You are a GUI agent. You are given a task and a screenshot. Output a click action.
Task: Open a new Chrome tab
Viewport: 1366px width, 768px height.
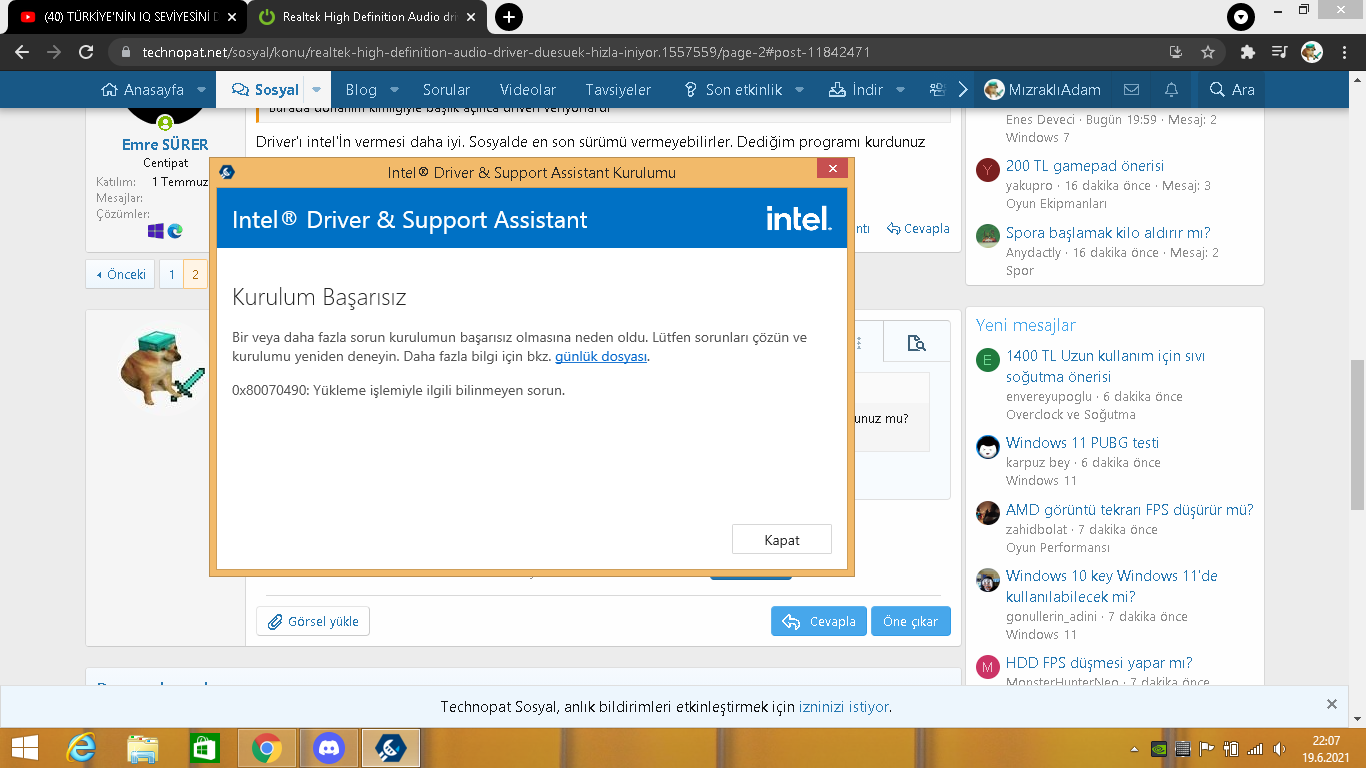(x=509, y=17)
